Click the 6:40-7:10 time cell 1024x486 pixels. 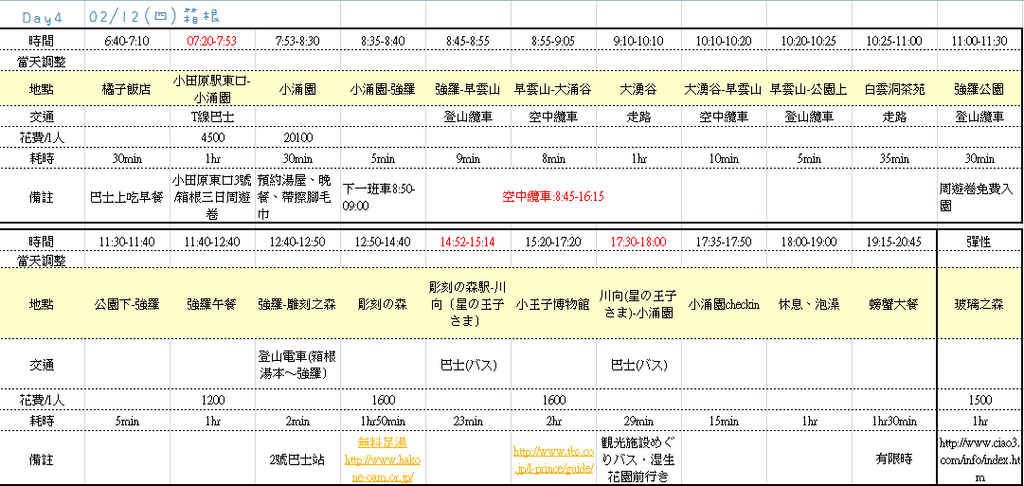127,41
